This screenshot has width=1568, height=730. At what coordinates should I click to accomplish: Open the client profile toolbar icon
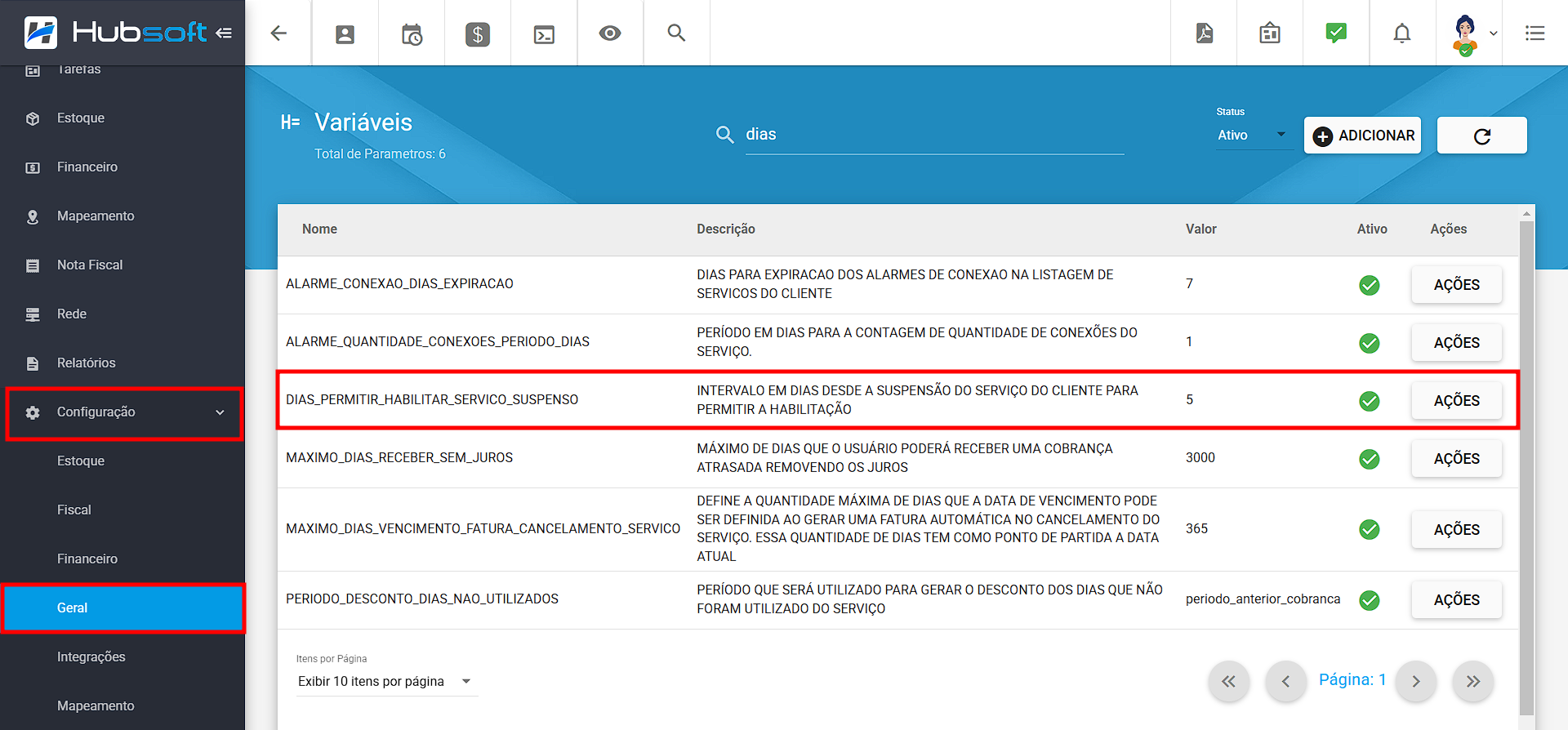345,33
